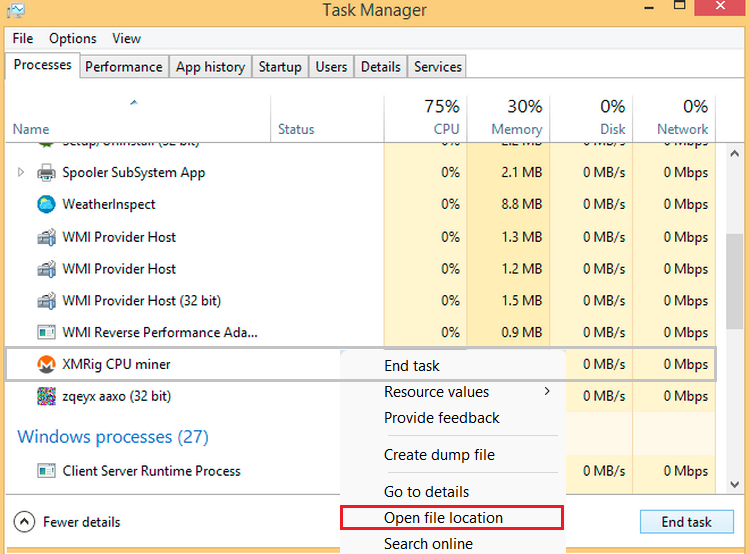750x554 pixels.
Task: Collapse view with Fewer details
Action: click(x=68, y=522)
